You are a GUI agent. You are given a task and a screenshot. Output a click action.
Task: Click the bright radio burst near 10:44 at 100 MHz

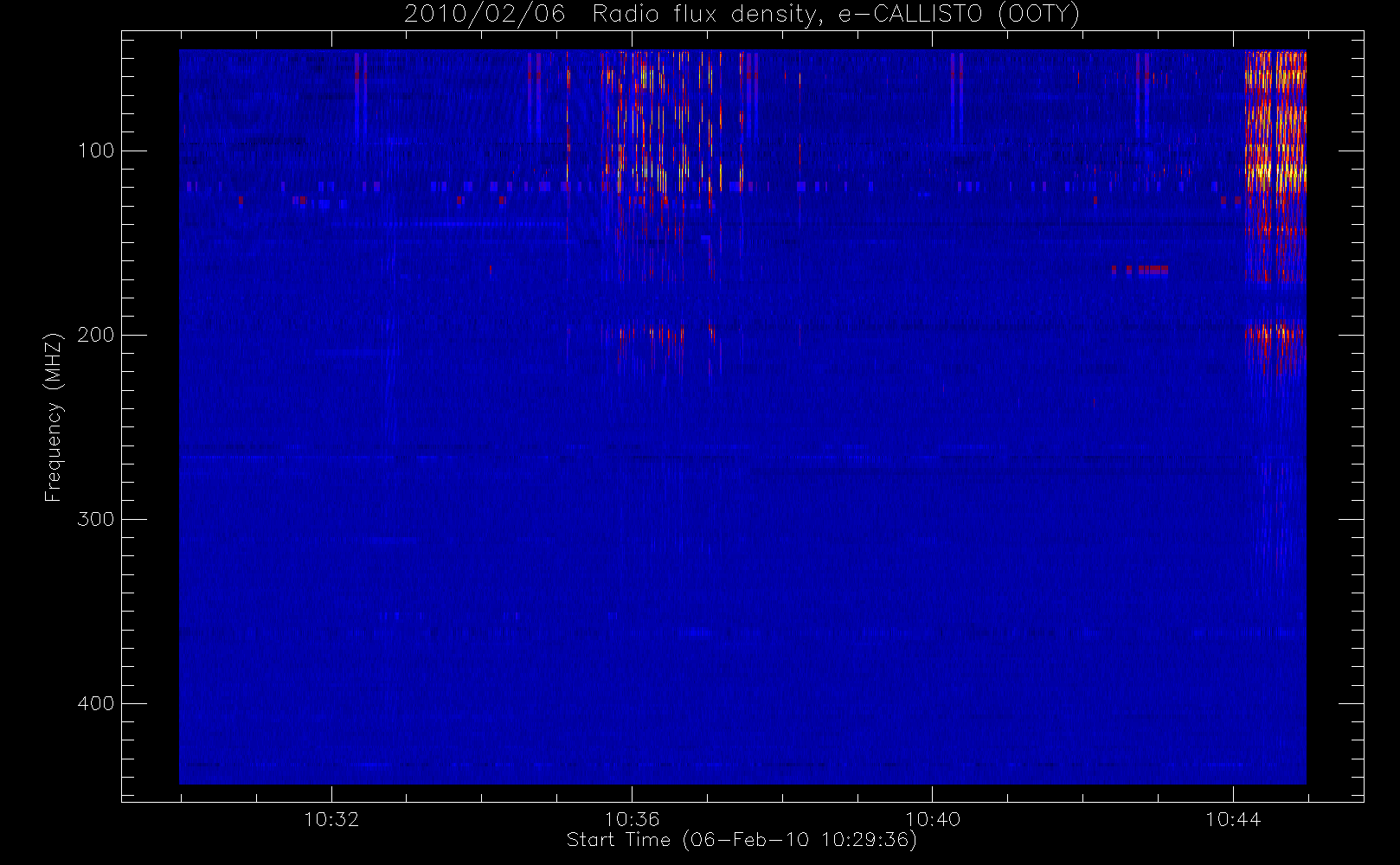pyautogui.click(x=1275, y=166)
